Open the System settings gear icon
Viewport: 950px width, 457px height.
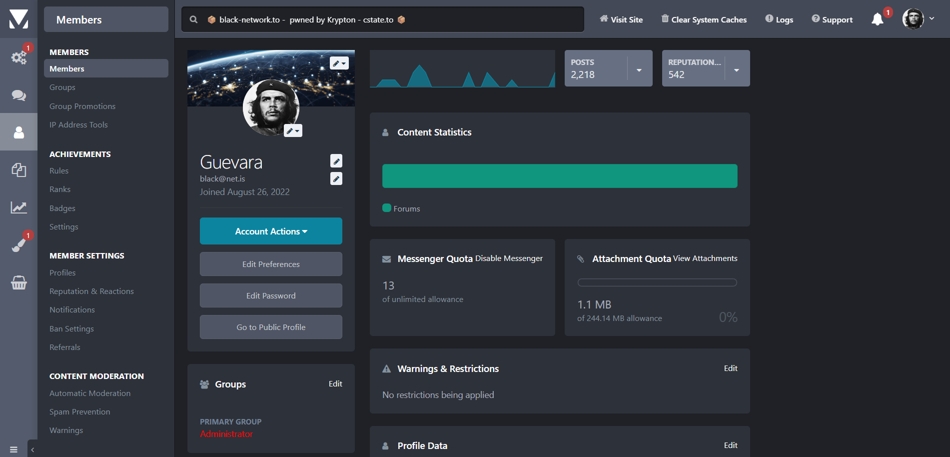coord(18,57)
